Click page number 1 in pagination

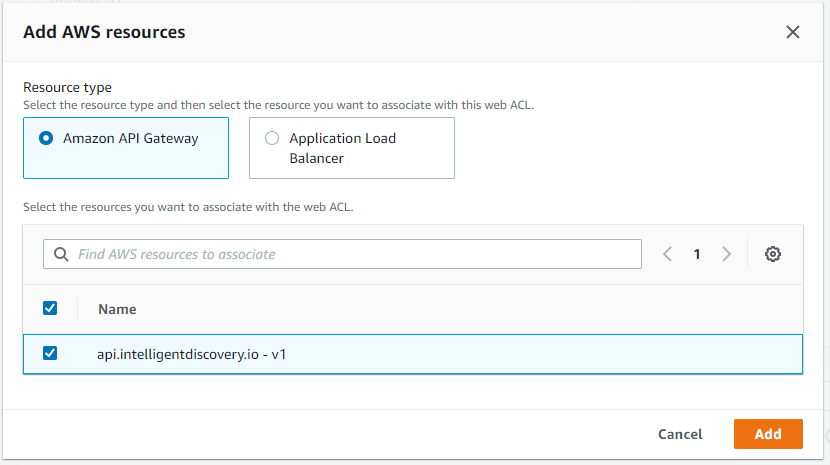pos(697,254)
